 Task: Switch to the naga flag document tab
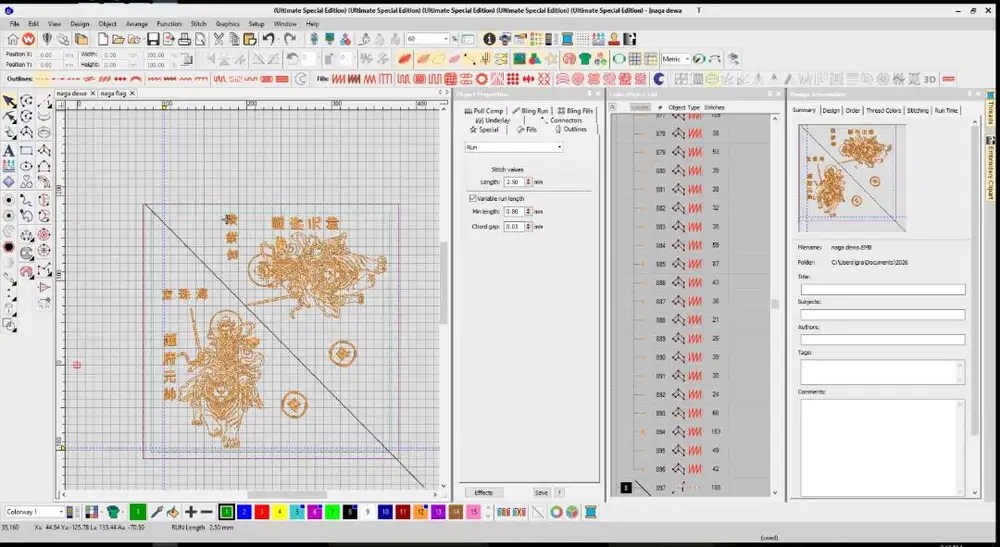point(113,93)
